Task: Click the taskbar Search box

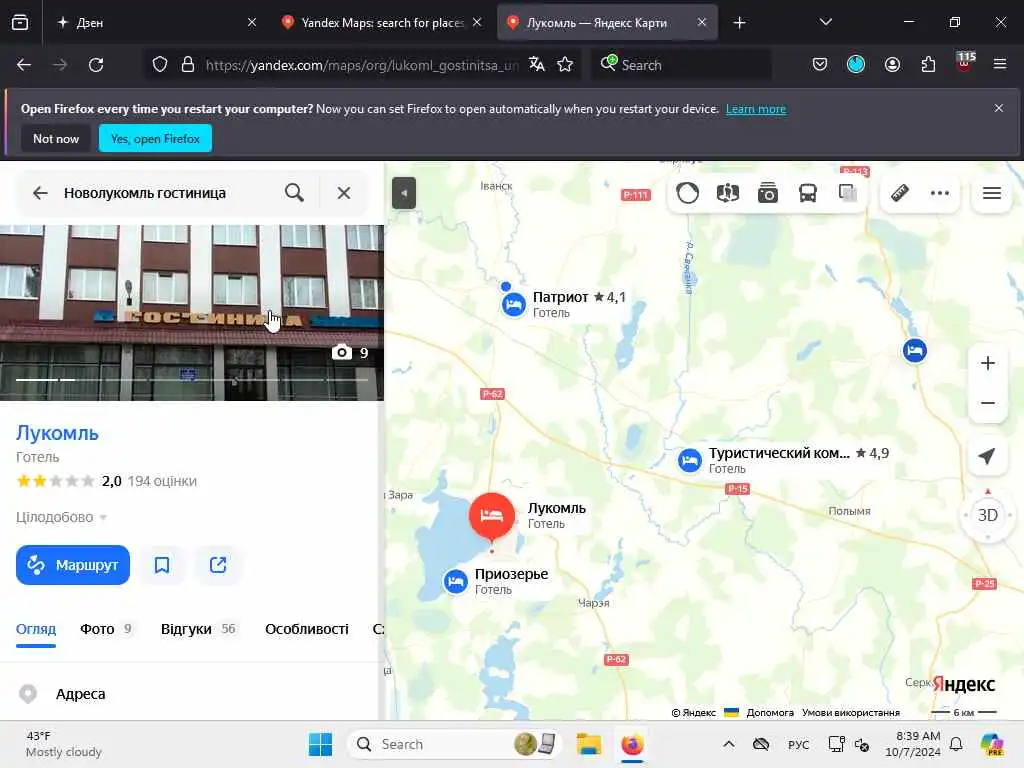Action: [x=455, y=744]
